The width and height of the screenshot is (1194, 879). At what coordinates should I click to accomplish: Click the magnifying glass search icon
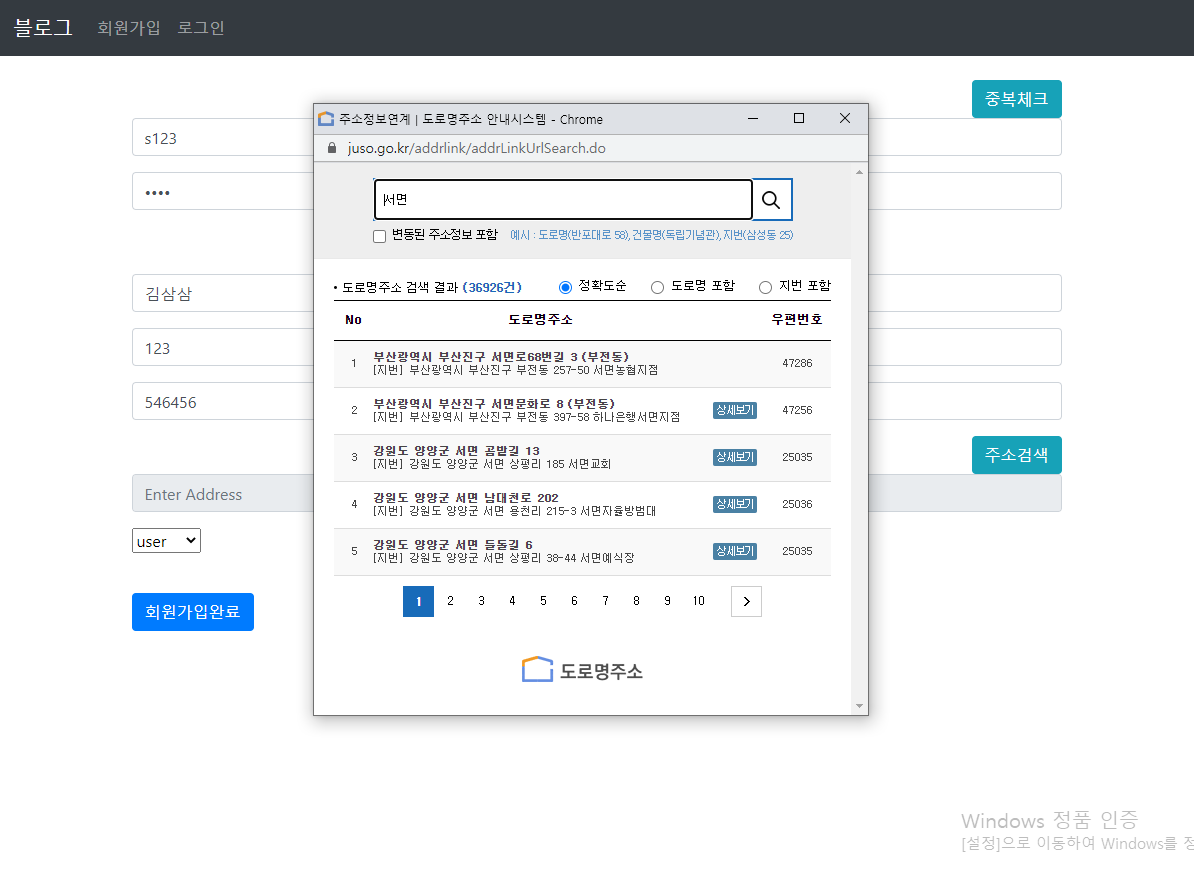771,199
